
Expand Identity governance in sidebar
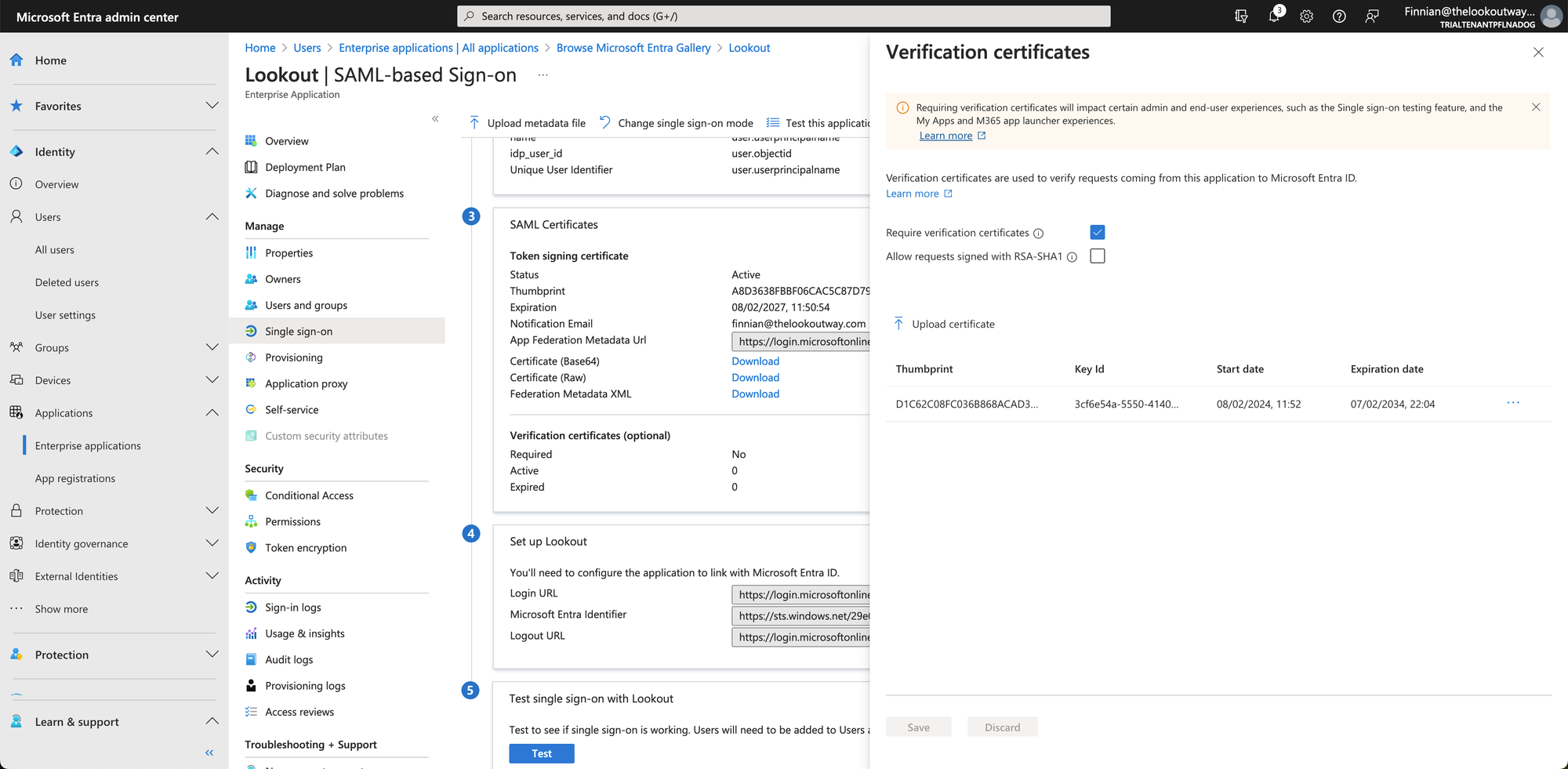(x=212, y=543)
